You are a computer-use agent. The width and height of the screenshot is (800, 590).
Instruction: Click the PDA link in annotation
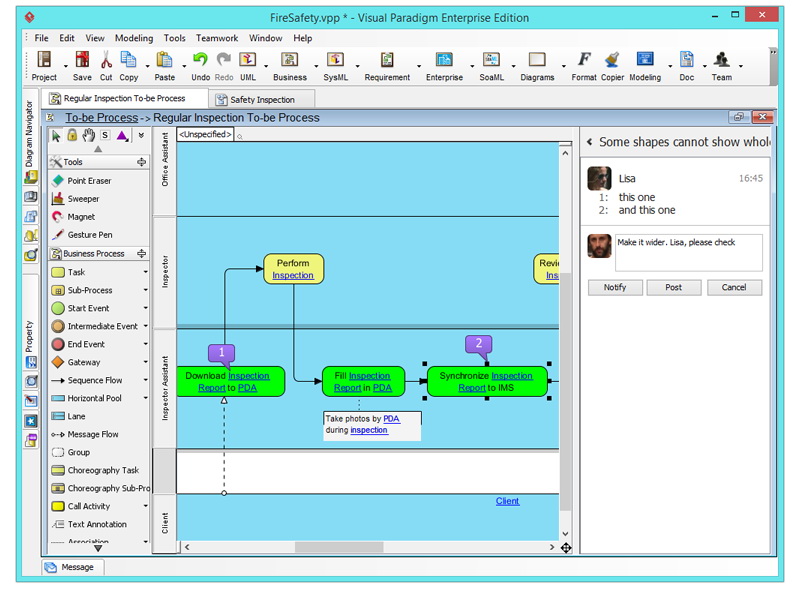pos(391,419)
